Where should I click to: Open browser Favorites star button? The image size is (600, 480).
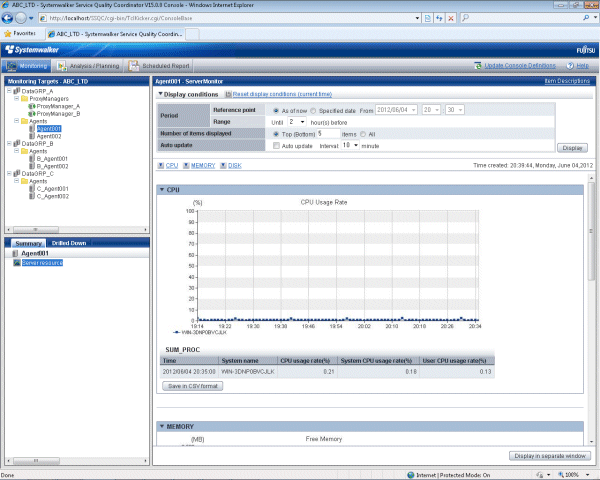(20, 34)
